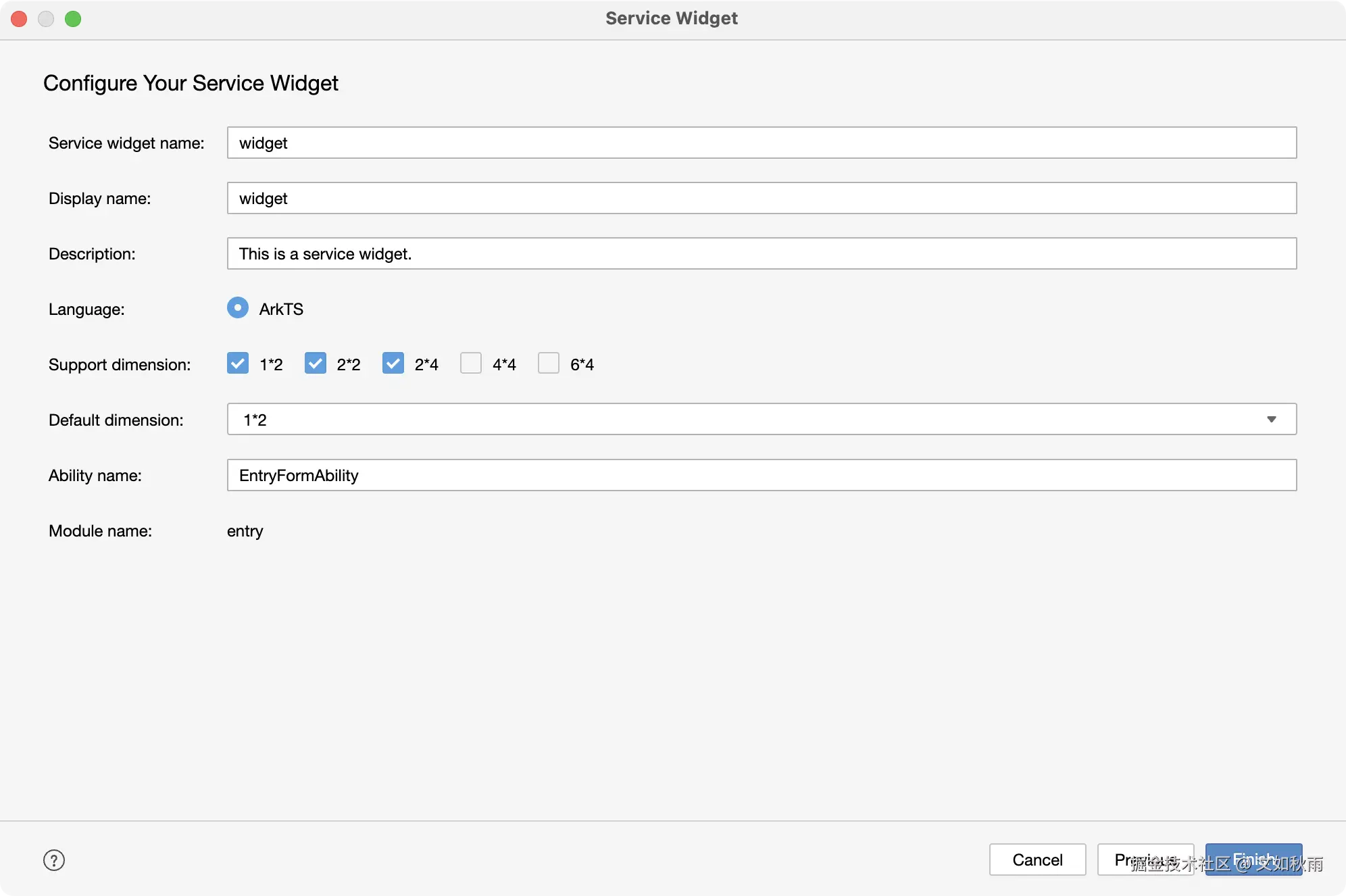Viewport: 1346px width, 896px height.
Task: Click the green zoom window button
Action: point(73,19)
